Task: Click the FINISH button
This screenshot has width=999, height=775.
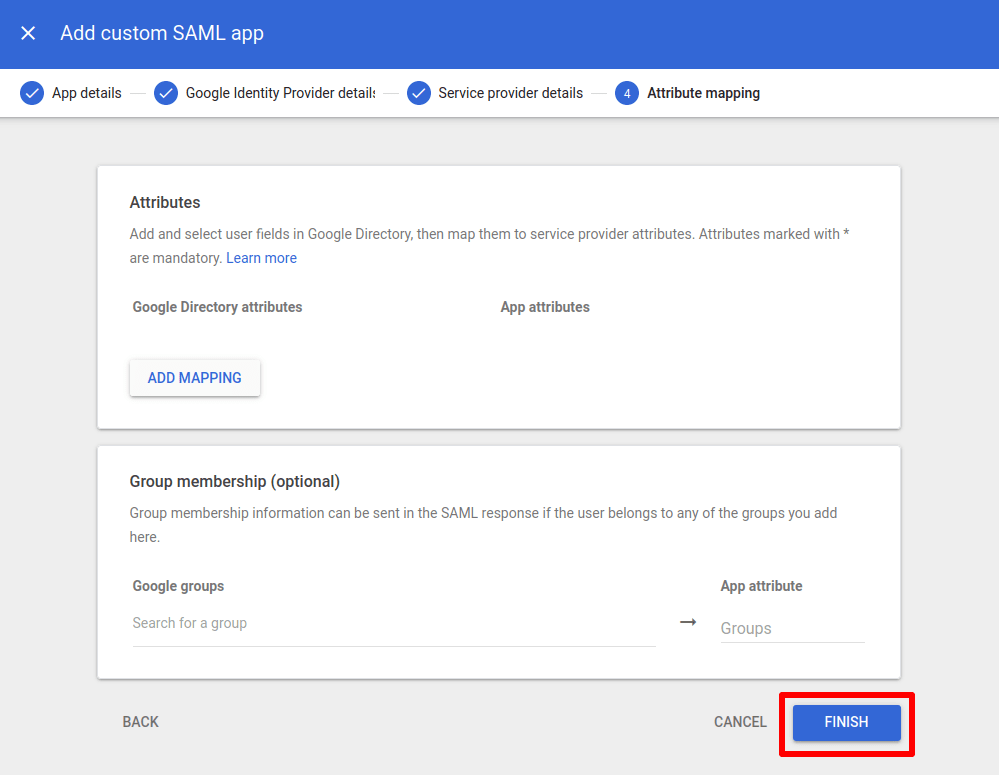Action: 847,722
